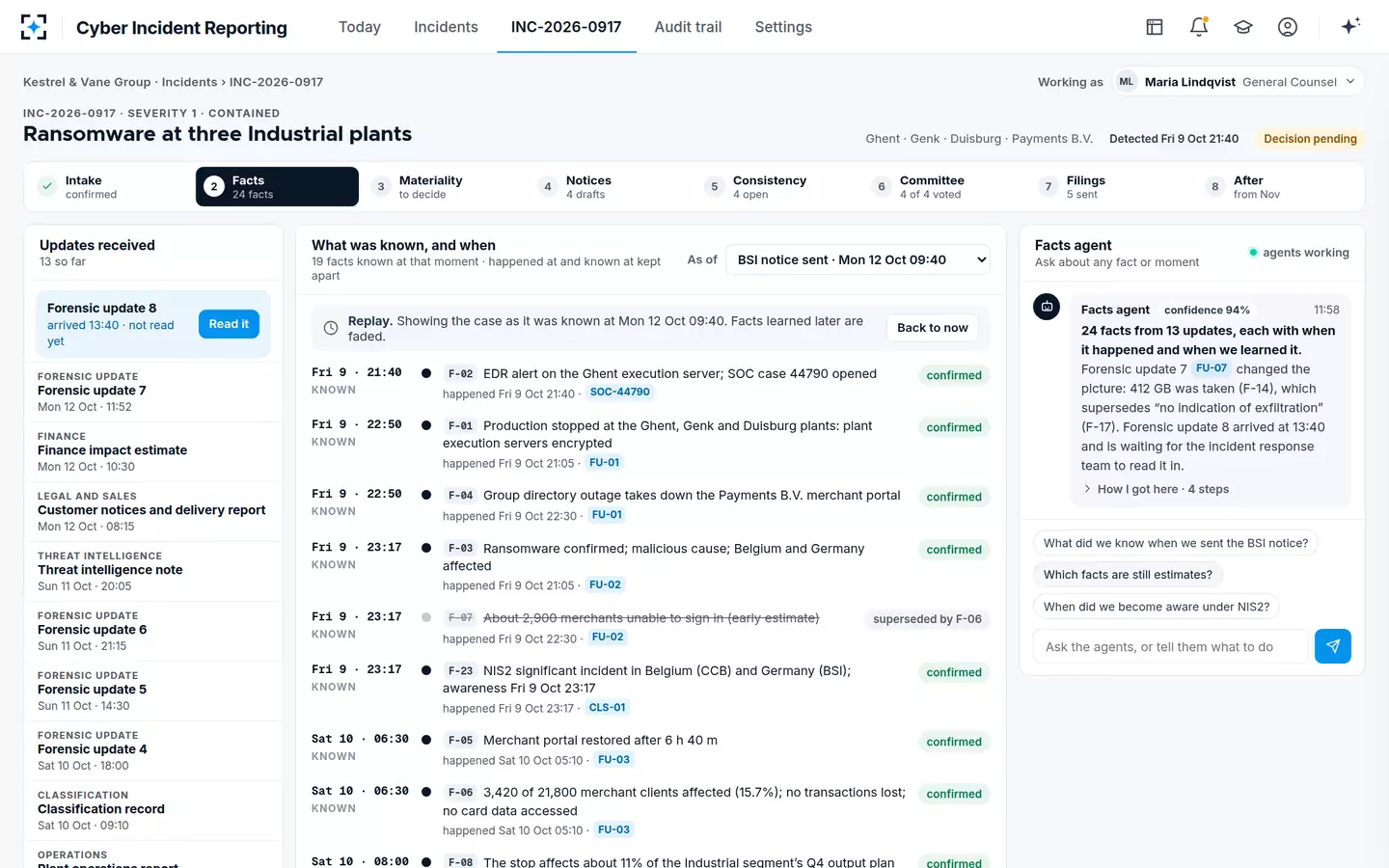The height and width of the screenshot is (868, 1389).
Task: Expand How I got here 4 steps
Action: coord(1156,489)
